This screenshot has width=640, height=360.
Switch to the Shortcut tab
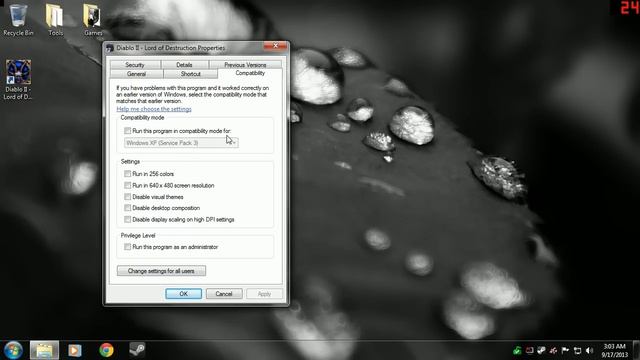tap(191, 74)
